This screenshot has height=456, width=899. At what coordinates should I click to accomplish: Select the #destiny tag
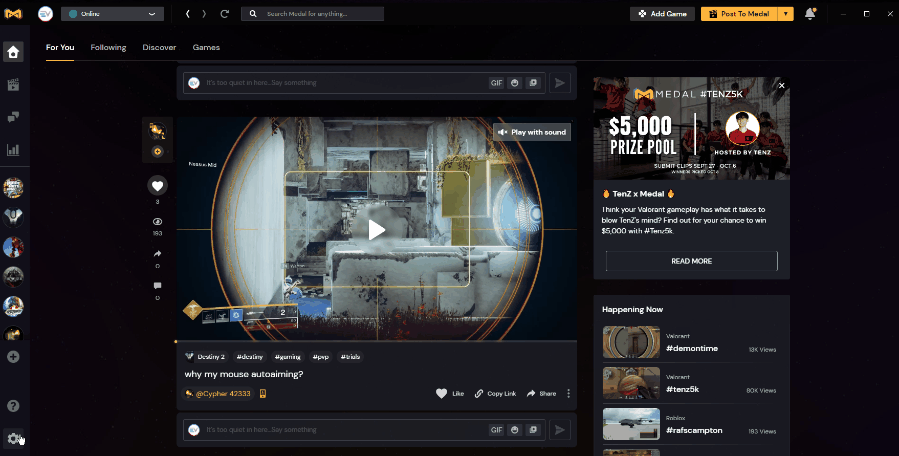249,357
